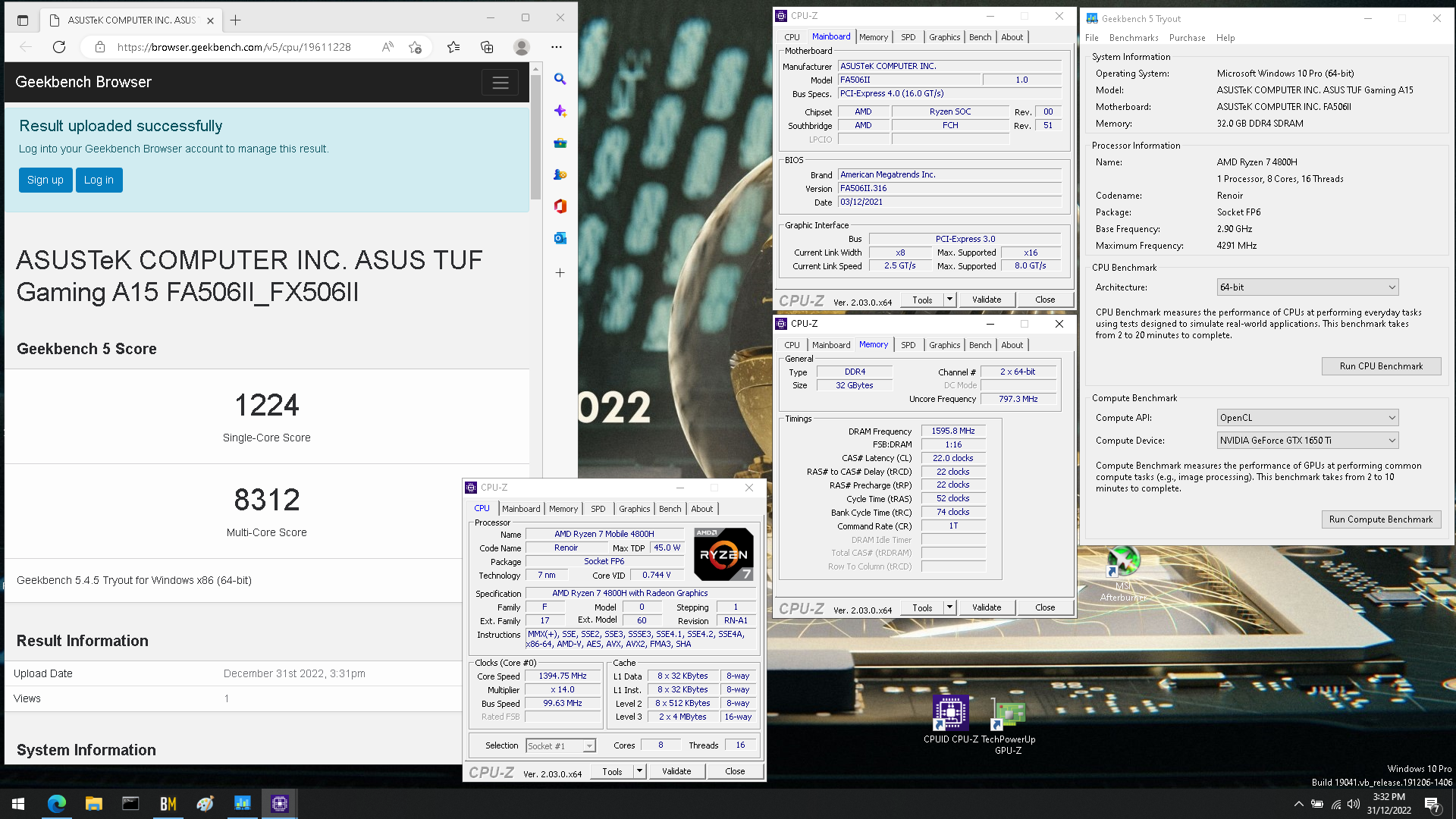The height and width of the screenshot is (819, 1456).
Task: Open the Edge sidebar Outlook icon
Action: click(x=560, y=238)
